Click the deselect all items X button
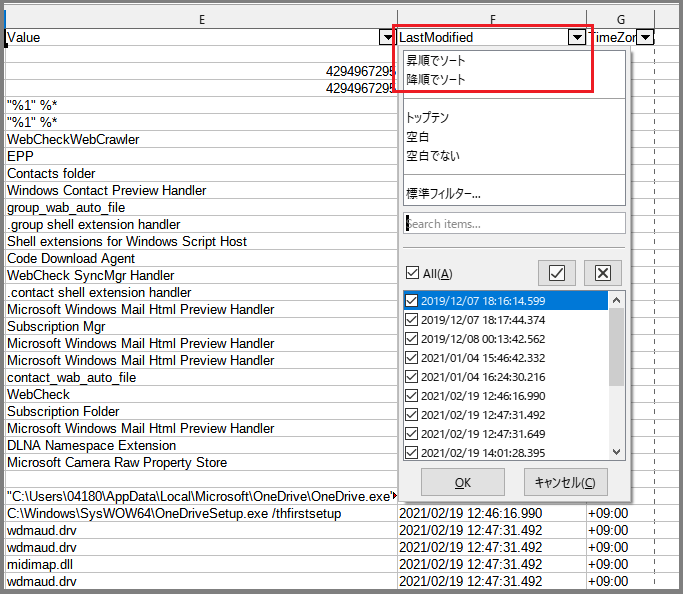This screenshot has height=594, width=683. [602, 273]
